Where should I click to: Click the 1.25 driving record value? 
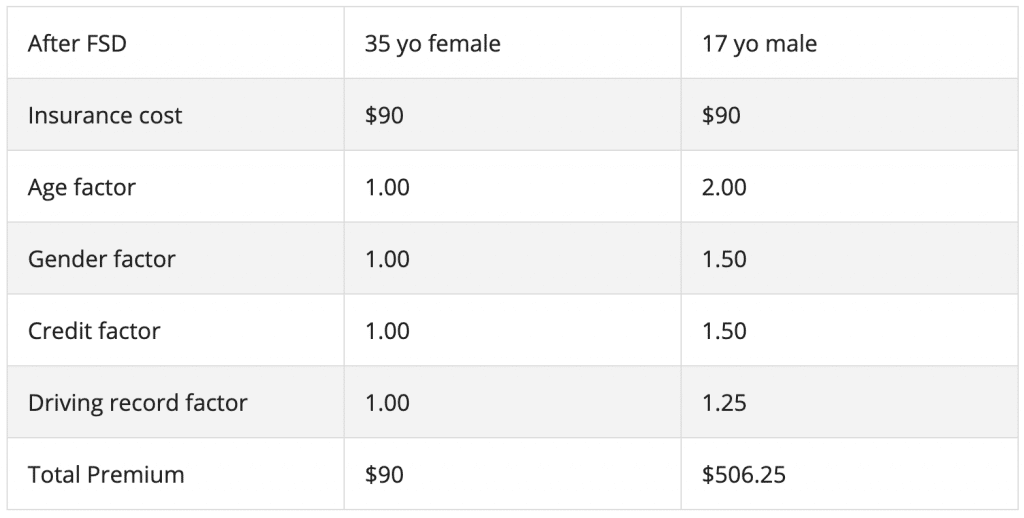[x=724, y=403]
